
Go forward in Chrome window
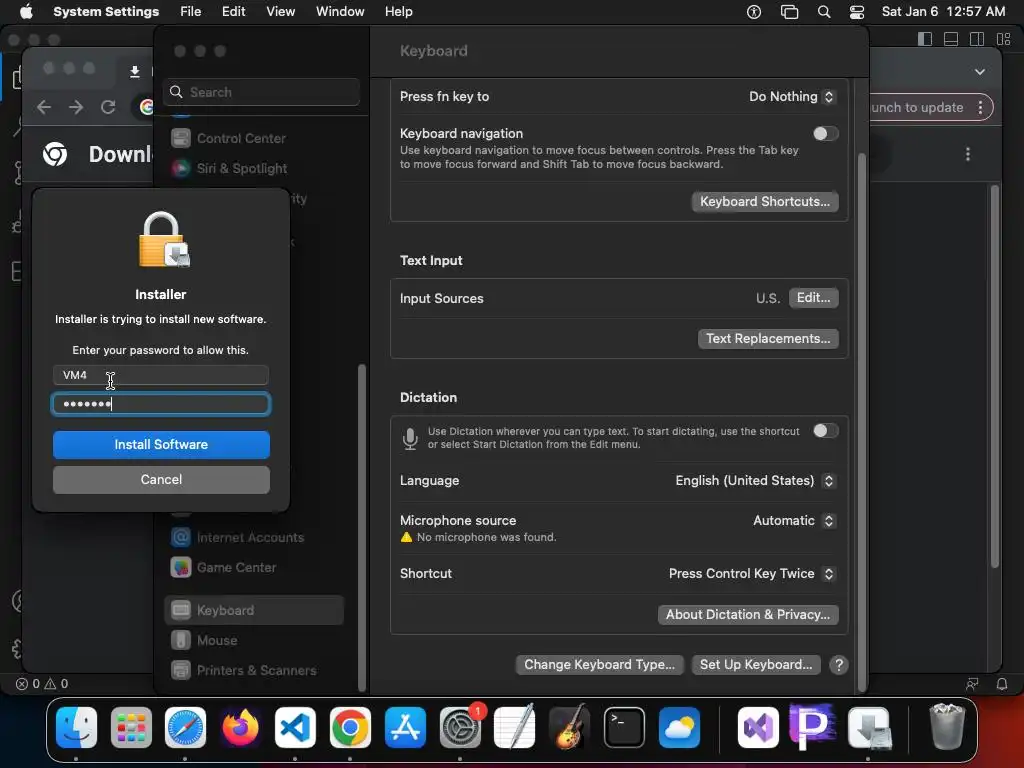[x=76, y=107]
